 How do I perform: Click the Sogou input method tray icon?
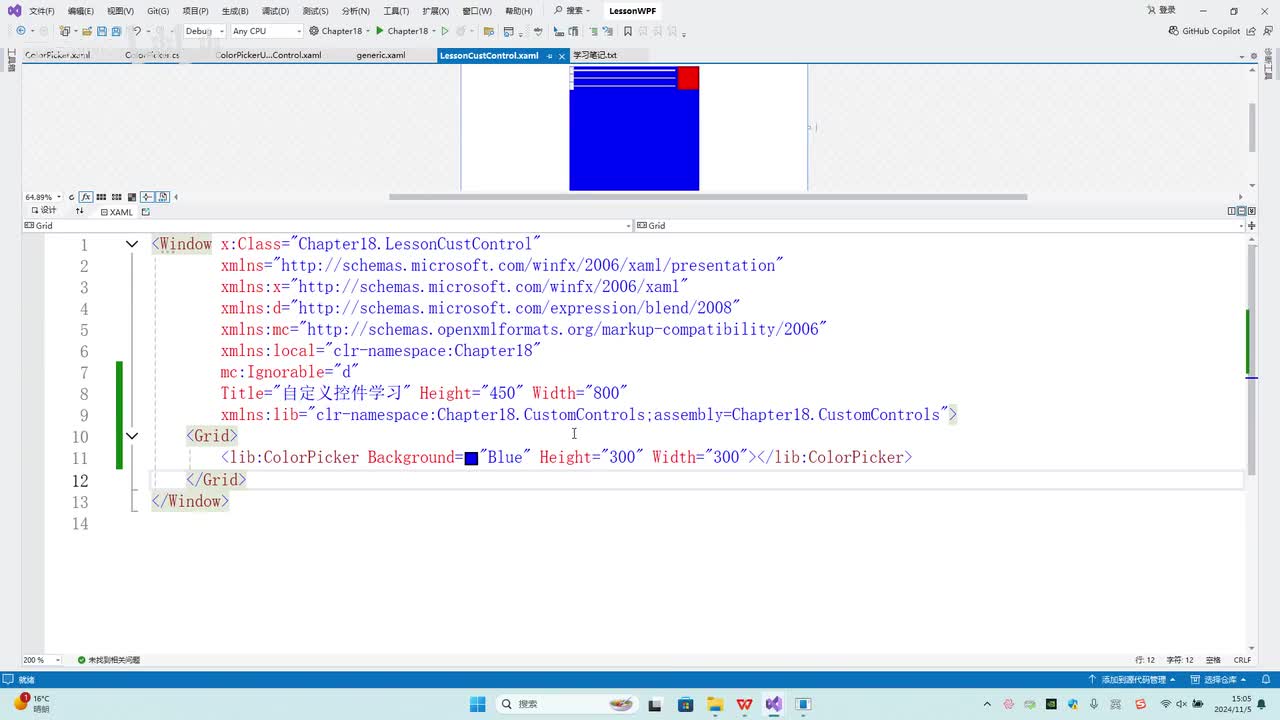1140,704
